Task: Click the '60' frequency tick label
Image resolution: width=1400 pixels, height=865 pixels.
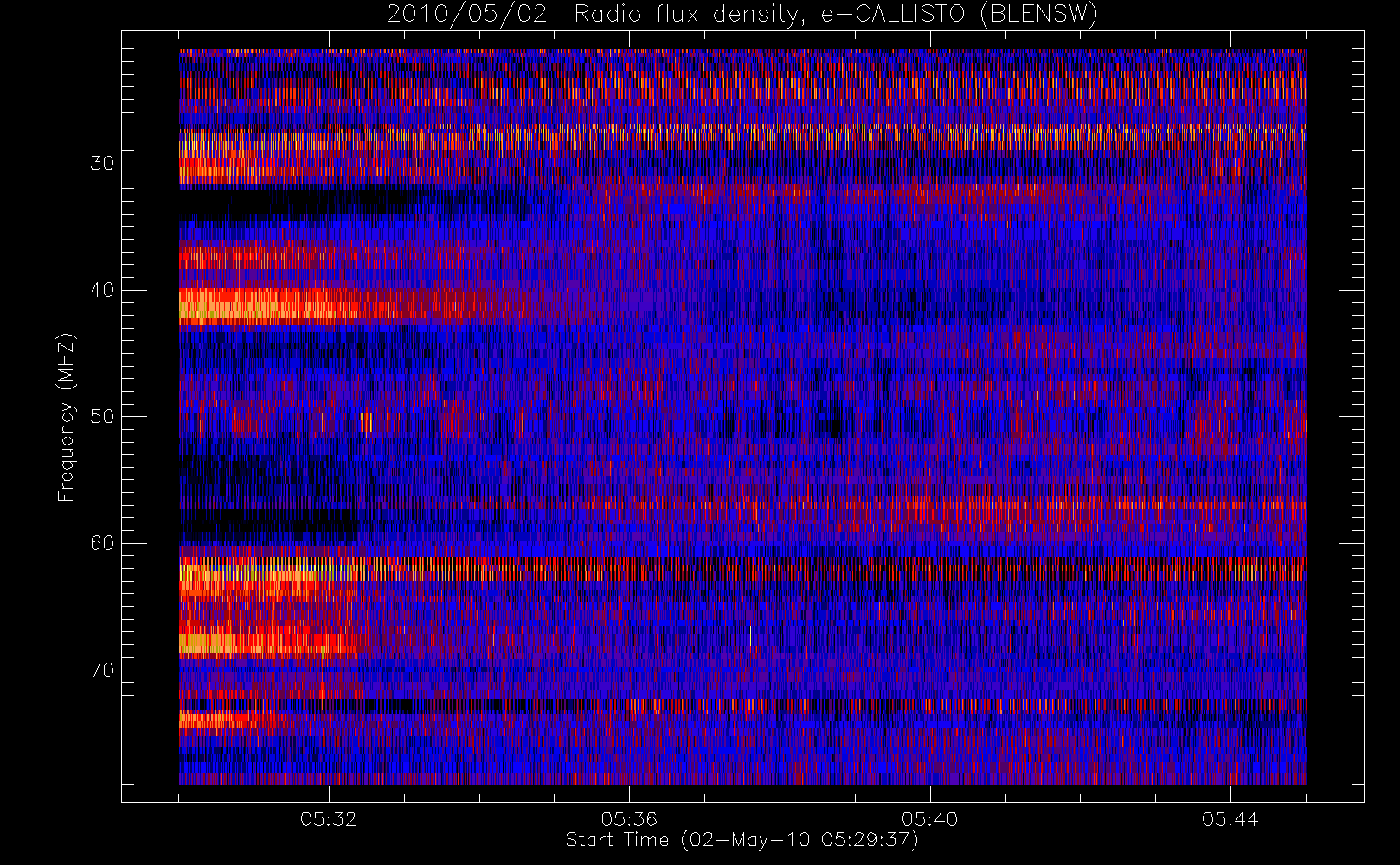Action: 102,543
